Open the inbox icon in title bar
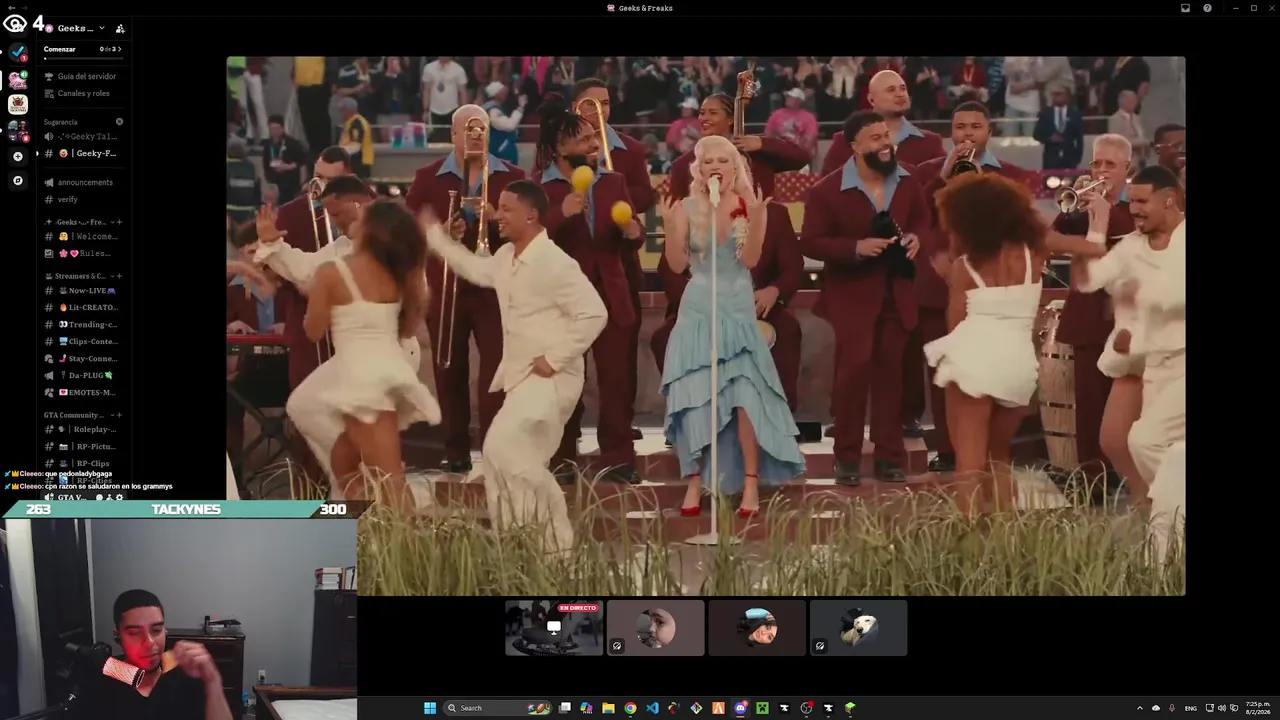Image resolution: width=1280 pixels, height=720 pixels. click(x=1185, y=8)
